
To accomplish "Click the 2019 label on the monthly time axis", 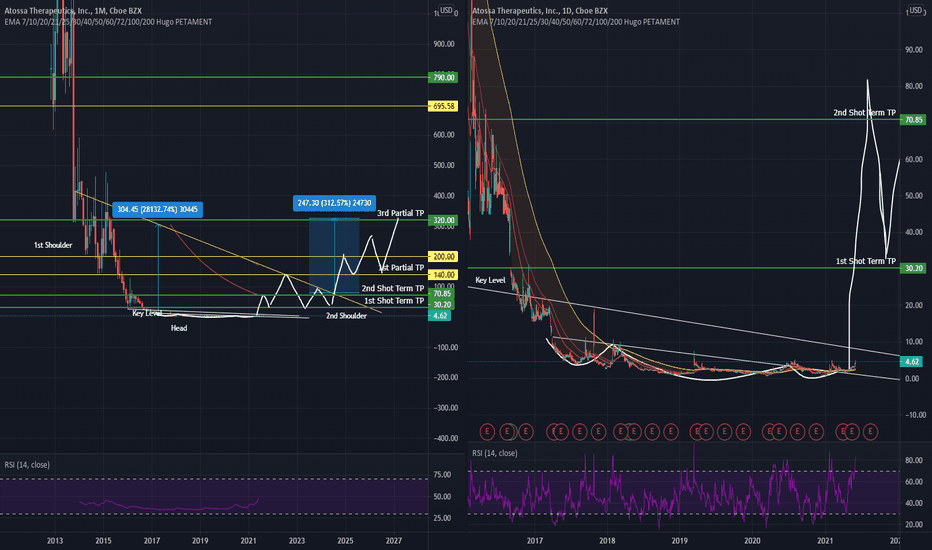I will pyautogui.click(x=200, y=540).
